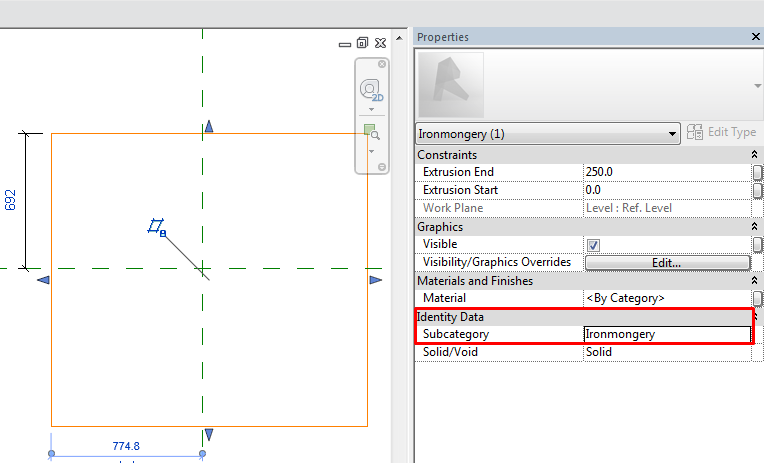This screenshot has height=463, width=764.
Task: Click the Edit Type button
Action: tap(721, 132)
